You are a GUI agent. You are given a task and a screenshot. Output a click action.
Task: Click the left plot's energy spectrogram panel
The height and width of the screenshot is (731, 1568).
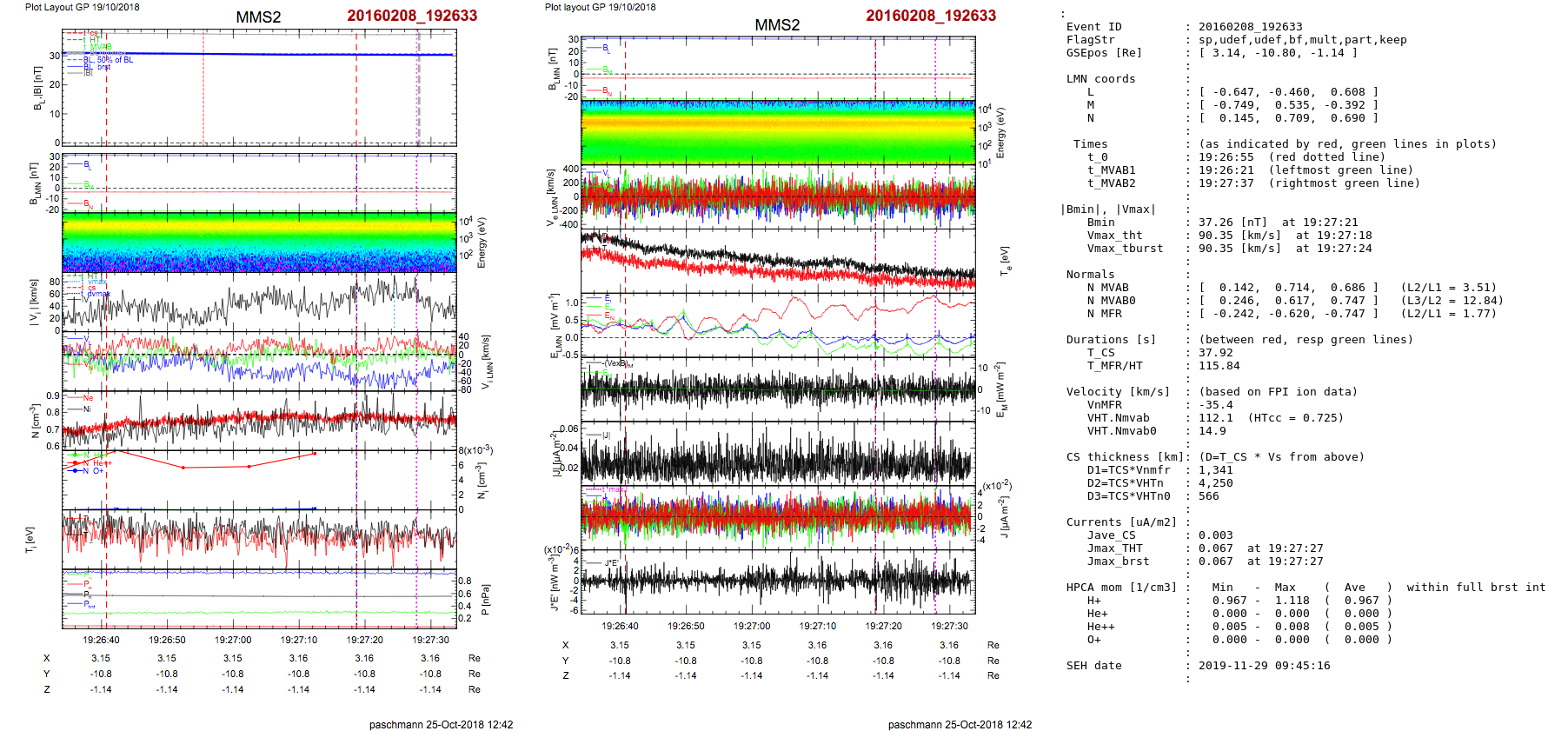[259, 242]
